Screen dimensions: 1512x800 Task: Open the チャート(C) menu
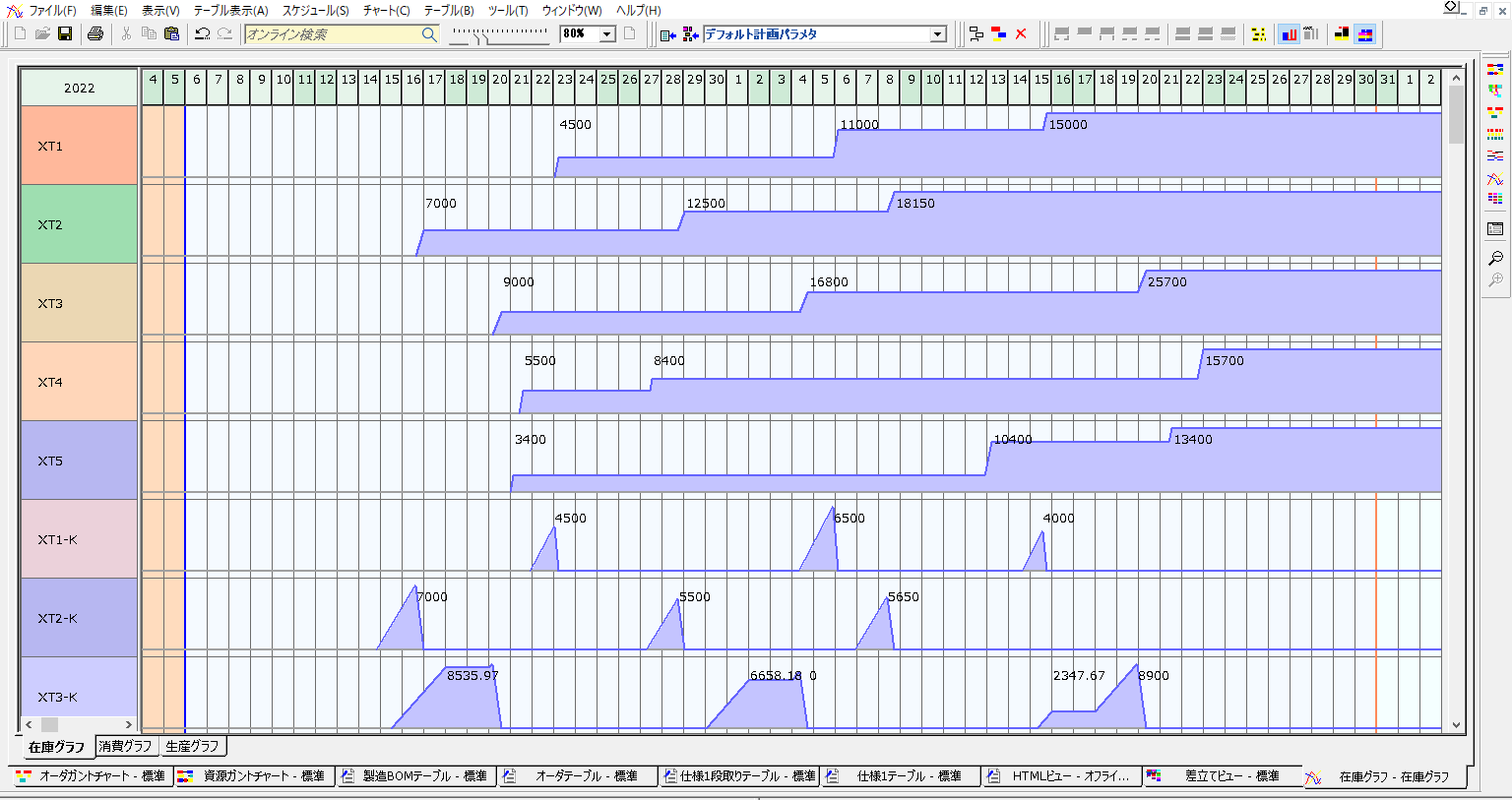pos(386,10)
